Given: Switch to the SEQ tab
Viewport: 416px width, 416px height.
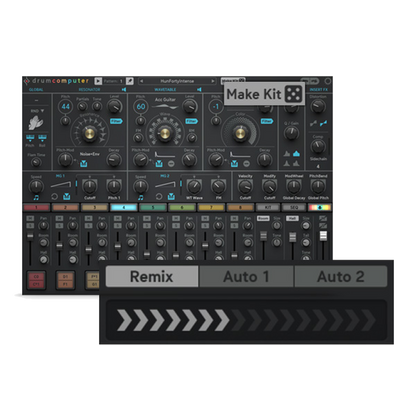Looking at the screenshot, I should (x=293, y=208).
